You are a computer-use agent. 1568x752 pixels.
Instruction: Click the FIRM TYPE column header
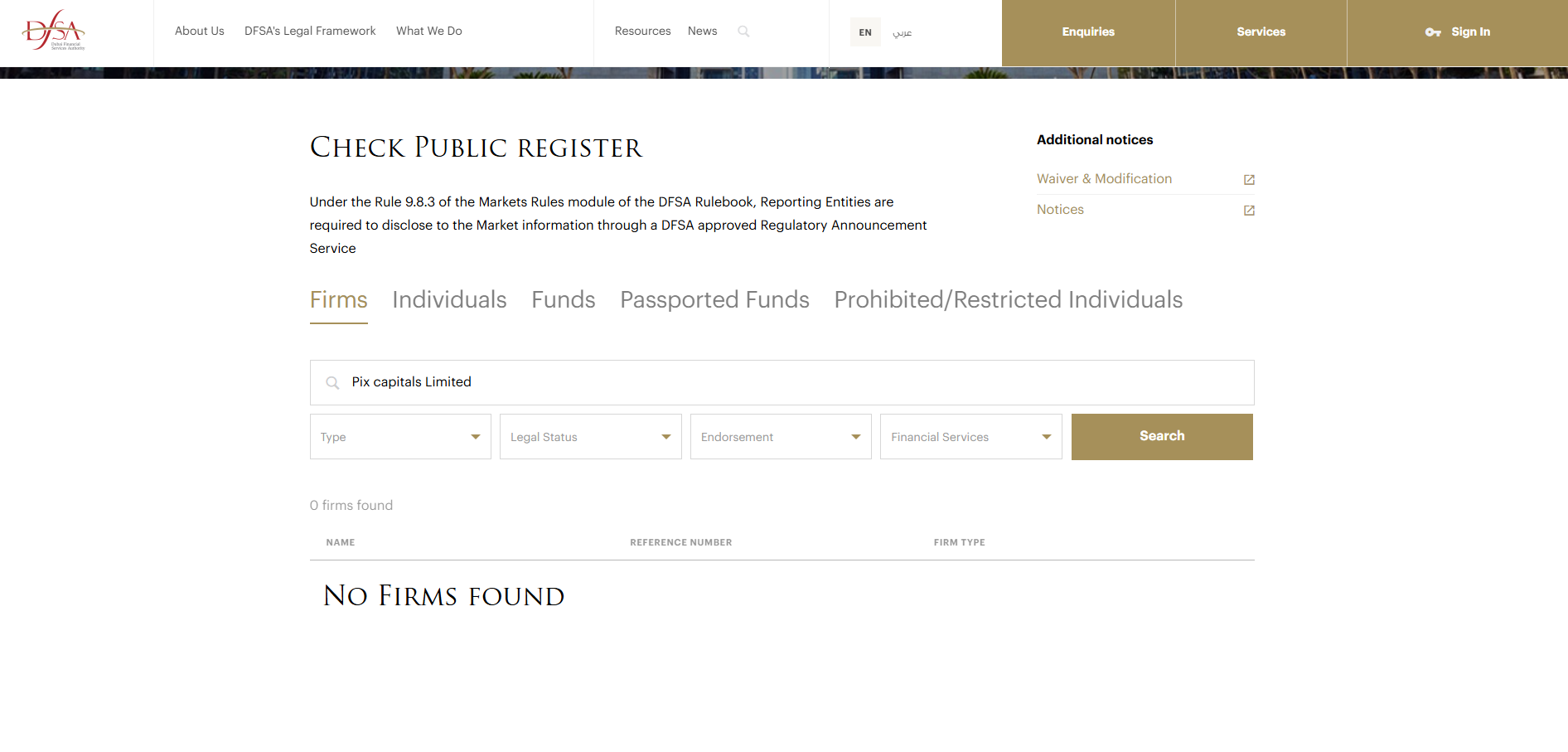960,542
